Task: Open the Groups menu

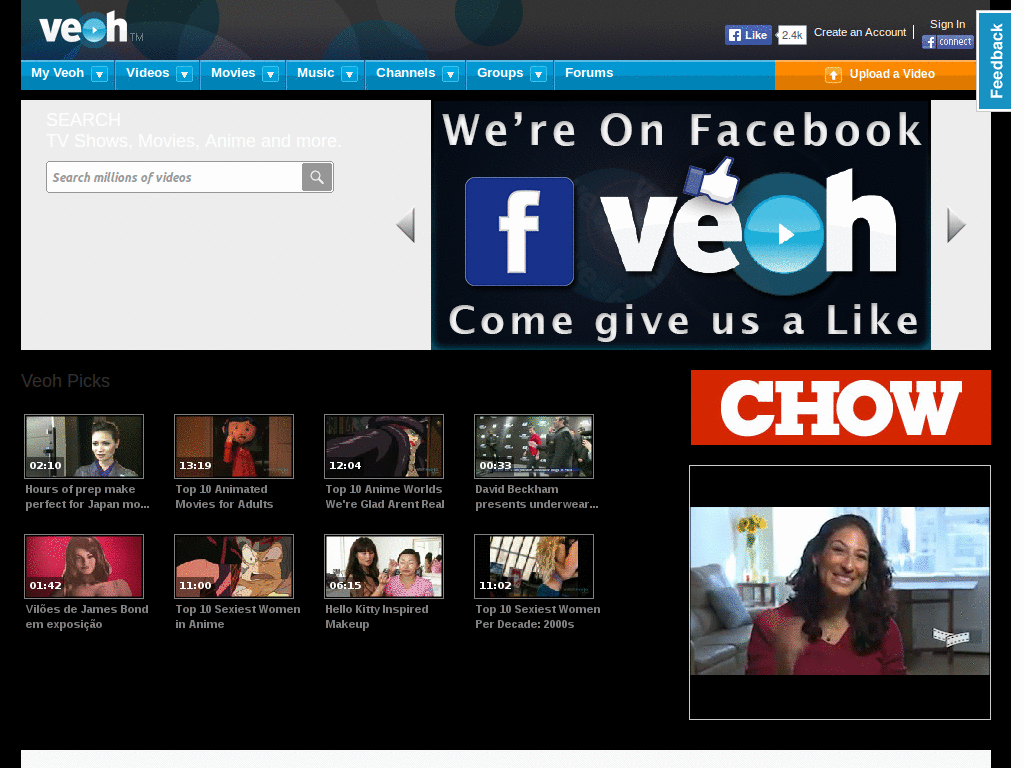Action: click(500, 73)
